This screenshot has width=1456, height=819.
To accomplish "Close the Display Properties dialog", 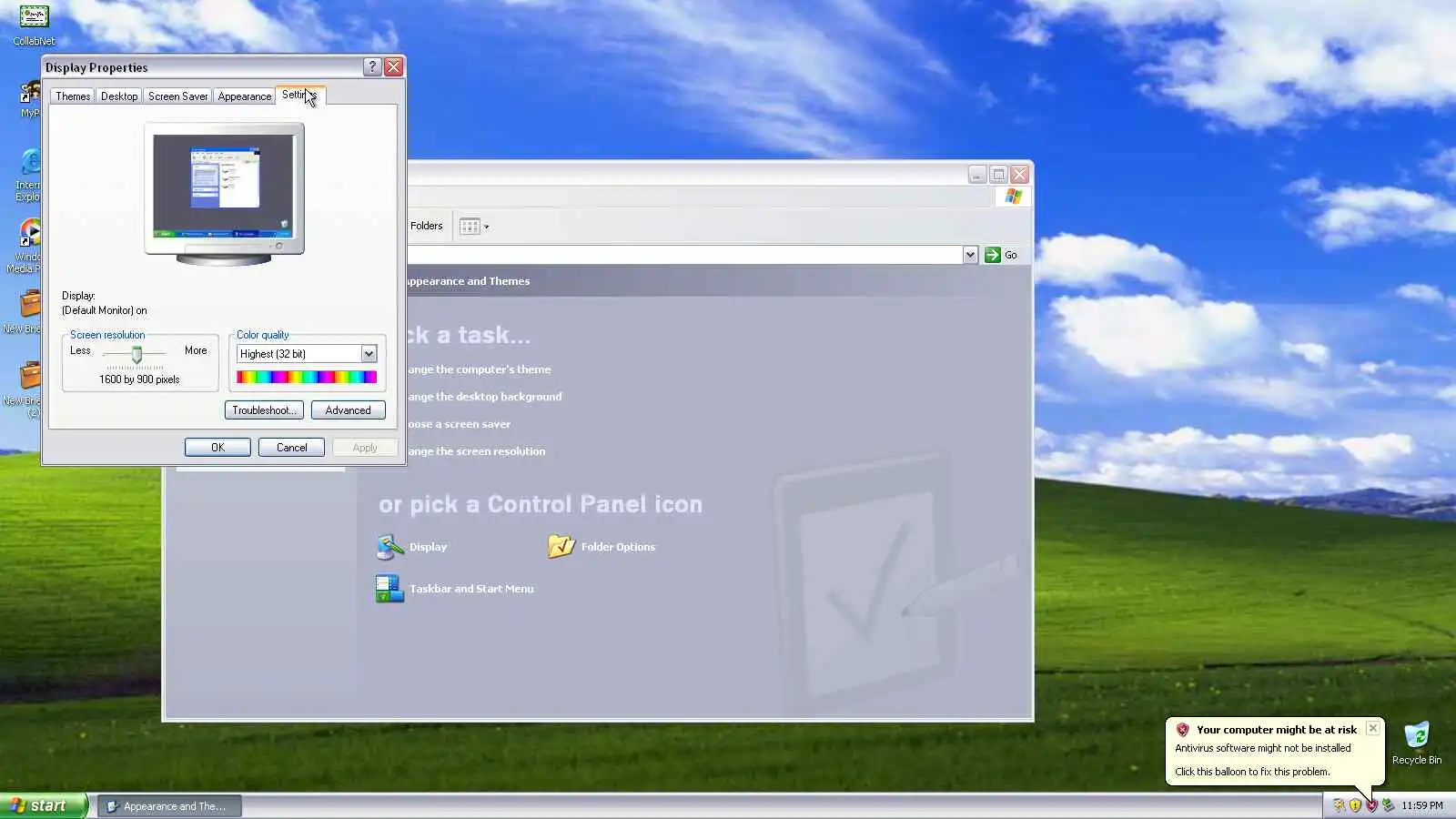I will tap(393, 66).
